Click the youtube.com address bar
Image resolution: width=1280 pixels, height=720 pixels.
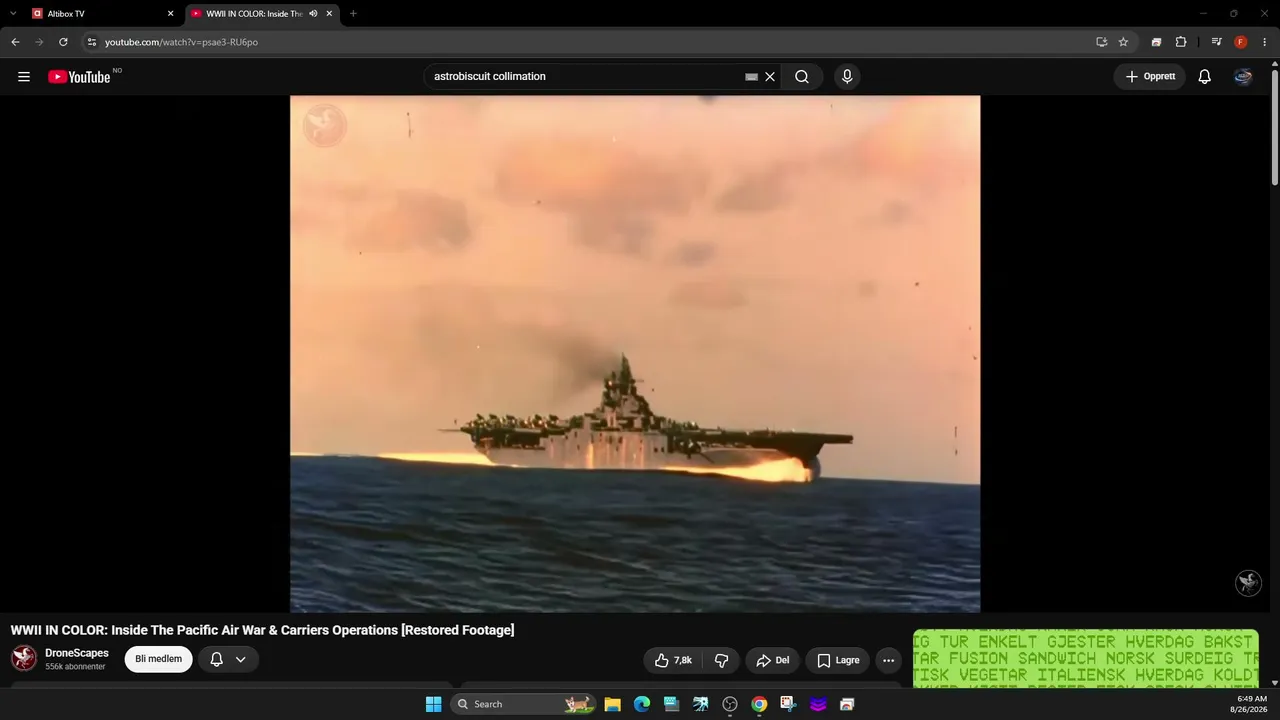(590, 42)
